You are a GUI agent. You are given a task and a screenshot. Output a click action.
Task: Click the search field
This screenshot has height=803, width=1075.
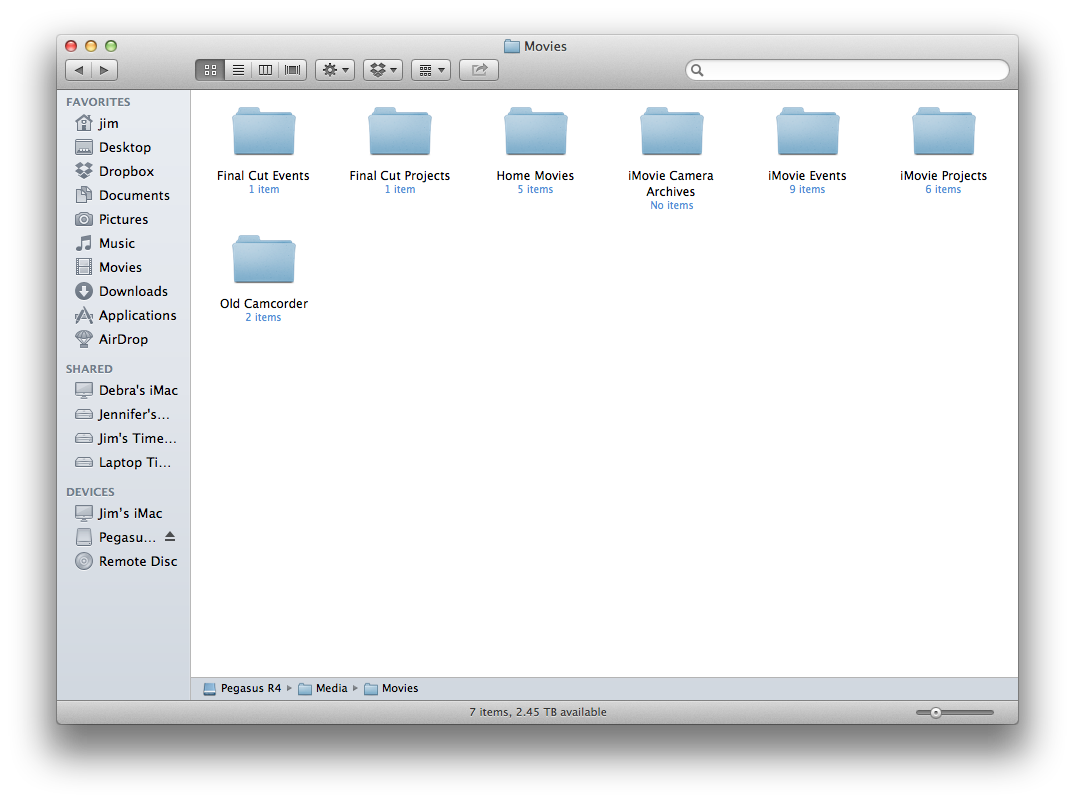coord(847,70)
